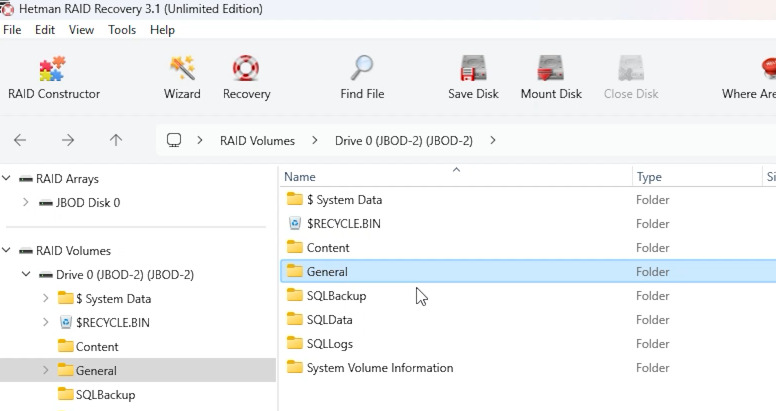Click SQLData name in the file list
Image resolution: width=776 pixels, height=411 pixels.
pyautogui.click(x=330, y=319)
